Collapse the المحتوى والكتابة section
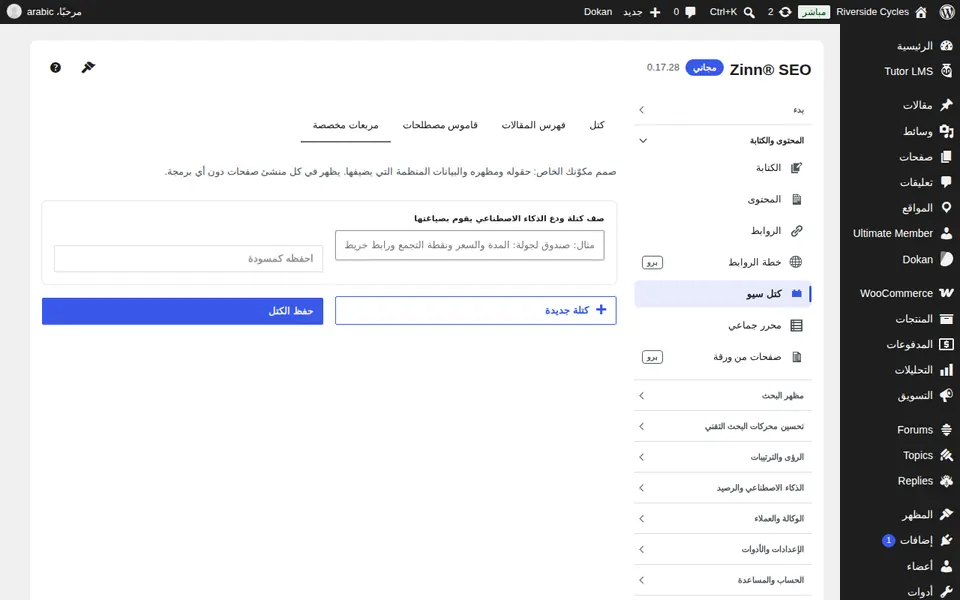The image size is (960, 600). (723, 140)
